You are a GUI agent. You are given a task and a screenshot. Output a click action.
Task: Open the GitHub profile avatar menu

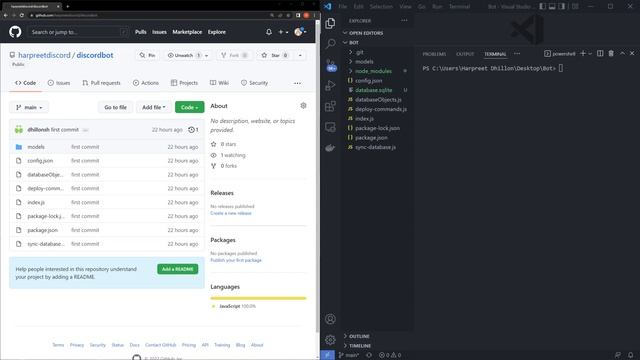pos(300,32)
